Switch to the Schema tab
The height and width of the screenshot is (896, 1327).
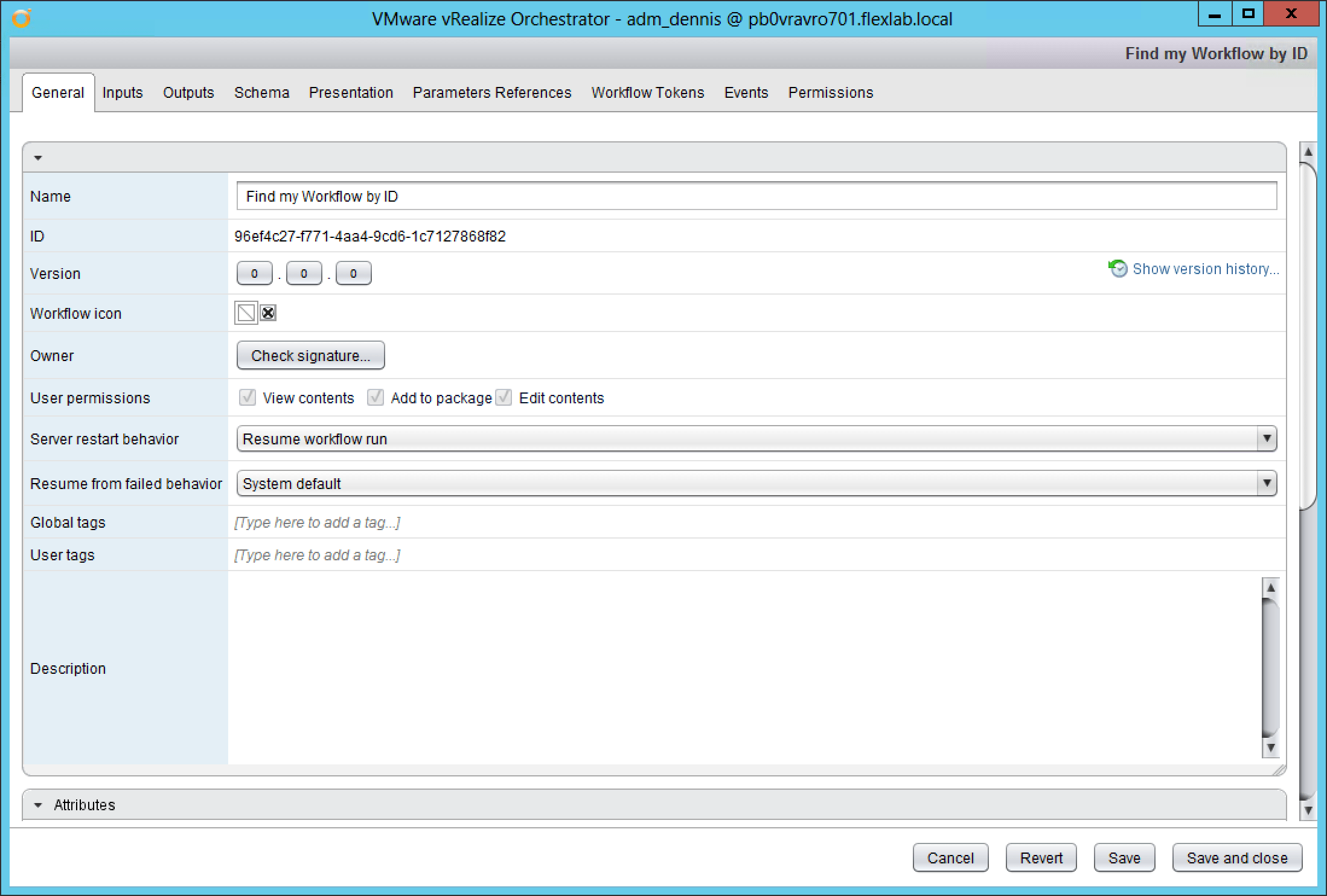click(x=261, y=92)
